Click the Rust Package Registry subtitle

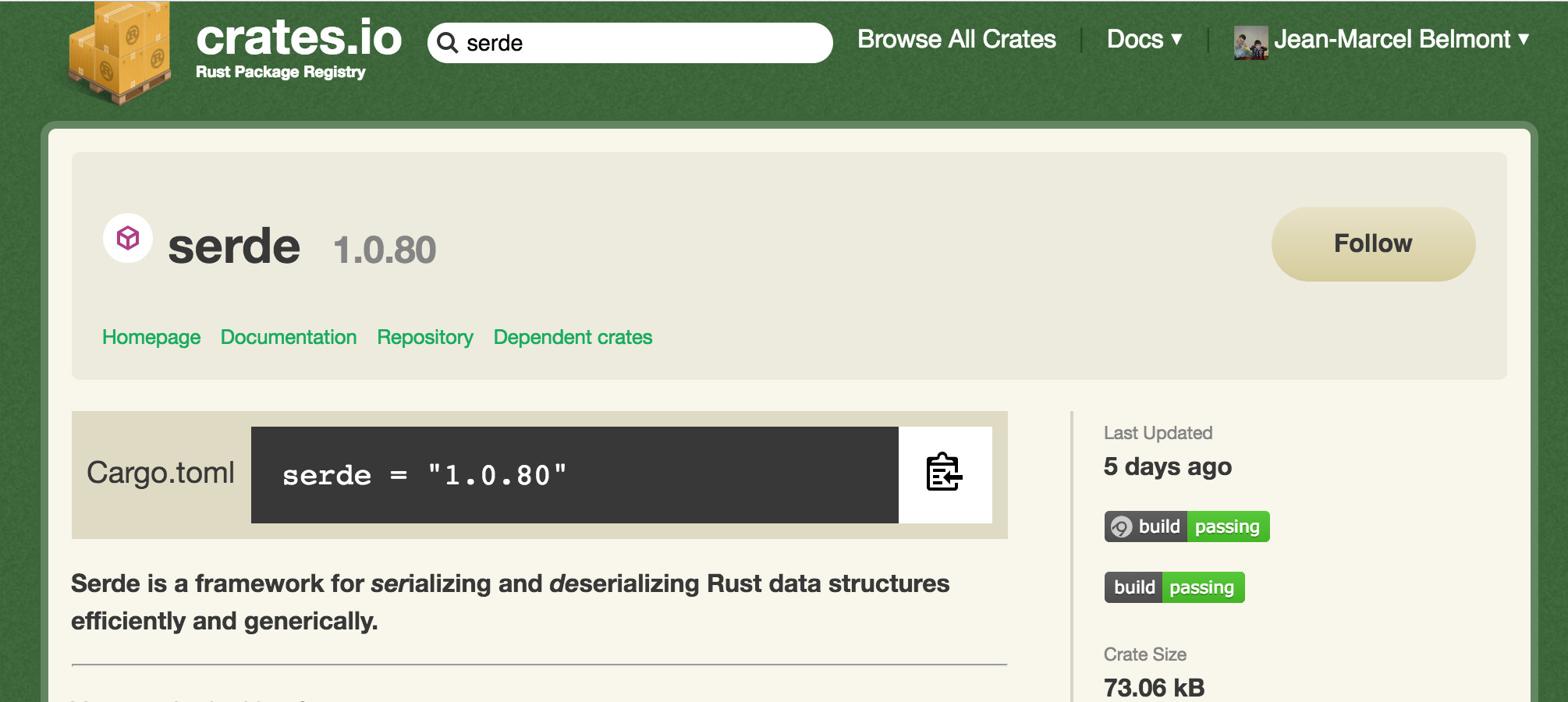pos(281,72)
